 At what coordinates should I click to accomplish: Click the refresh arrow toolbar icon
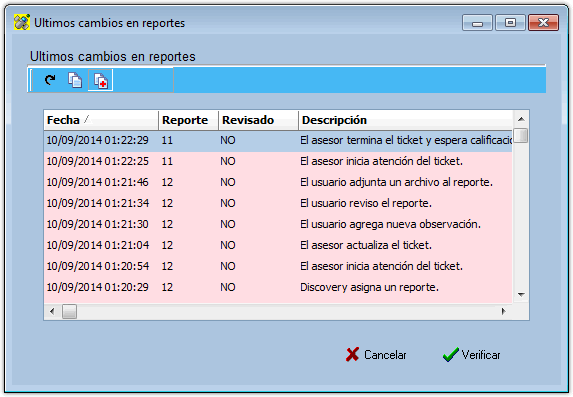(x=50, y=80)
